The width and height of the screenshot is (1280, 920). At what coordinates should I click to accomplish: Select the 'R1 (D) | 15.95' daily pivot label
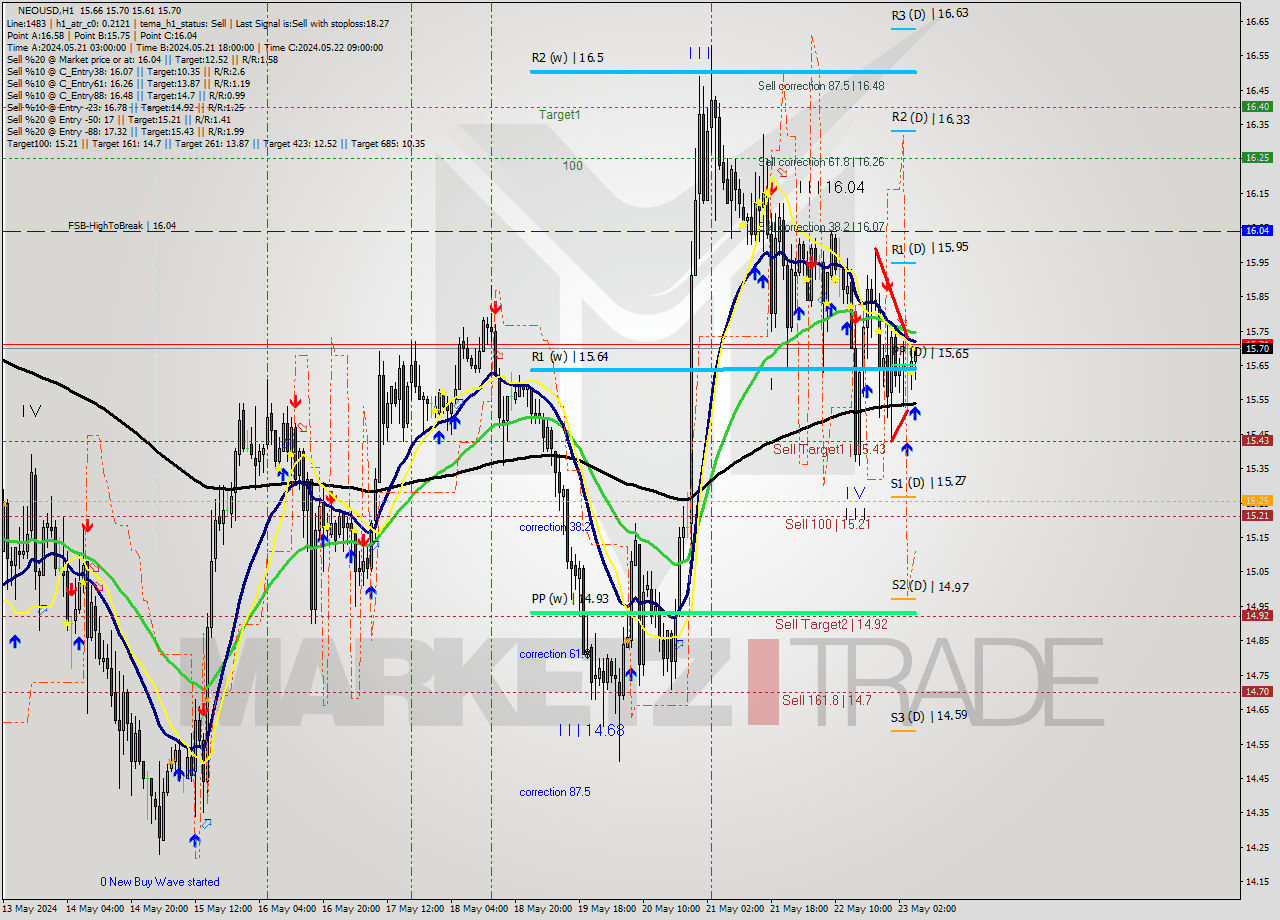(x=930, y=247)
